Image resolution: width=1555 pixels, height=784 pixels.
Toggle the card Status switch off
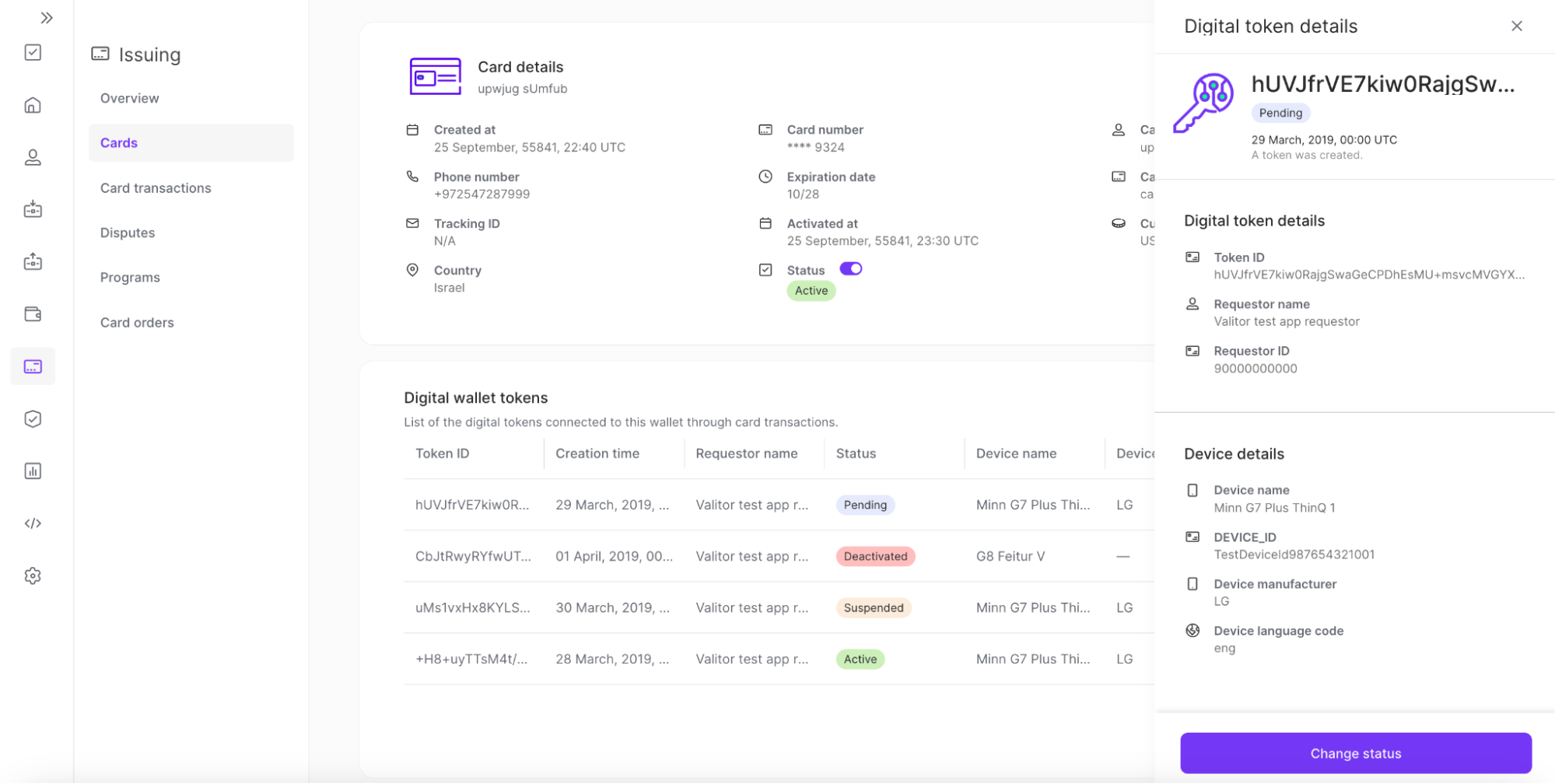[851, 268]
